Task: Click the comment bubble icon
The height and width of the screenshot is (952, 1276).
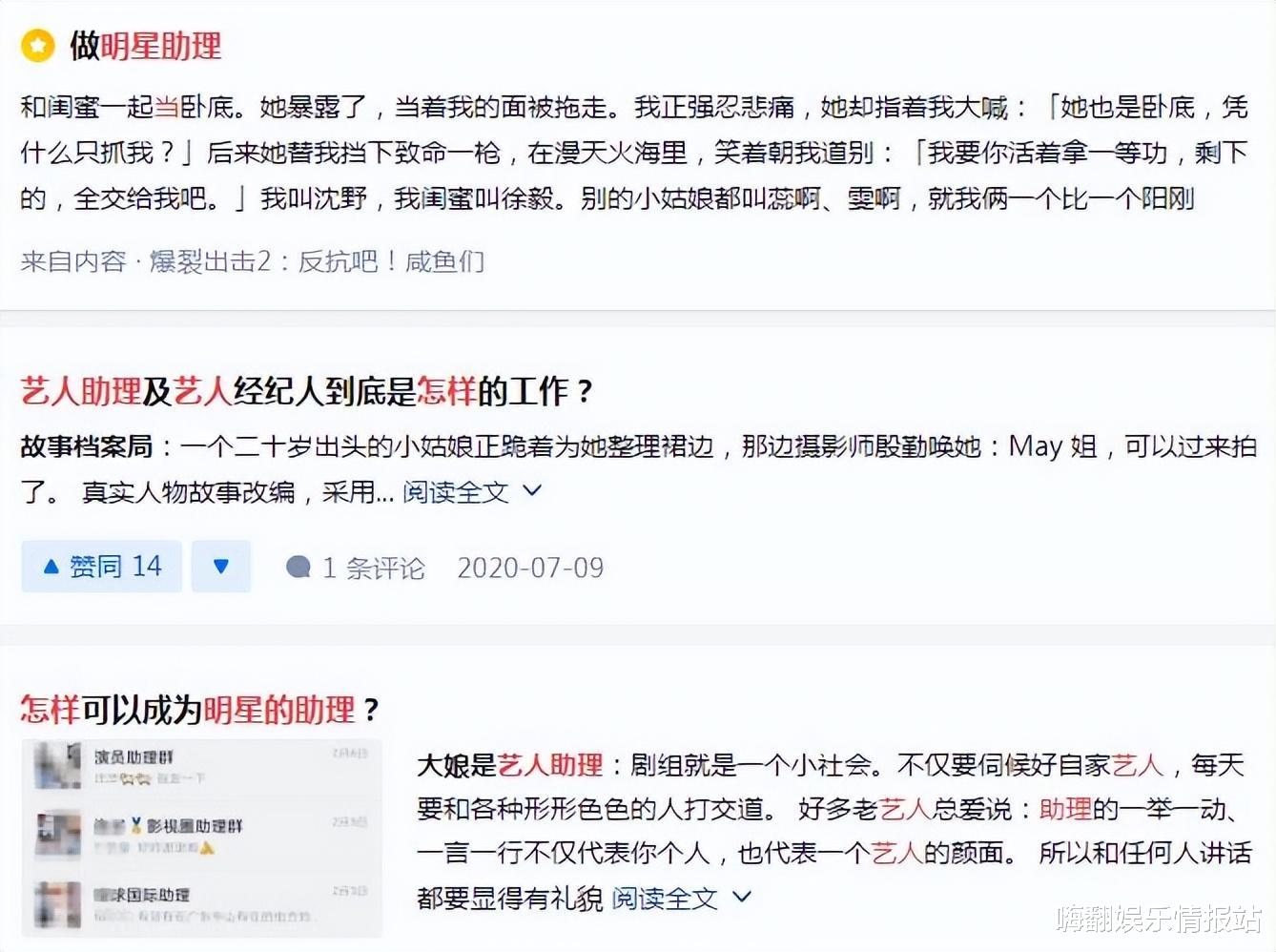Action: (301, 567)
